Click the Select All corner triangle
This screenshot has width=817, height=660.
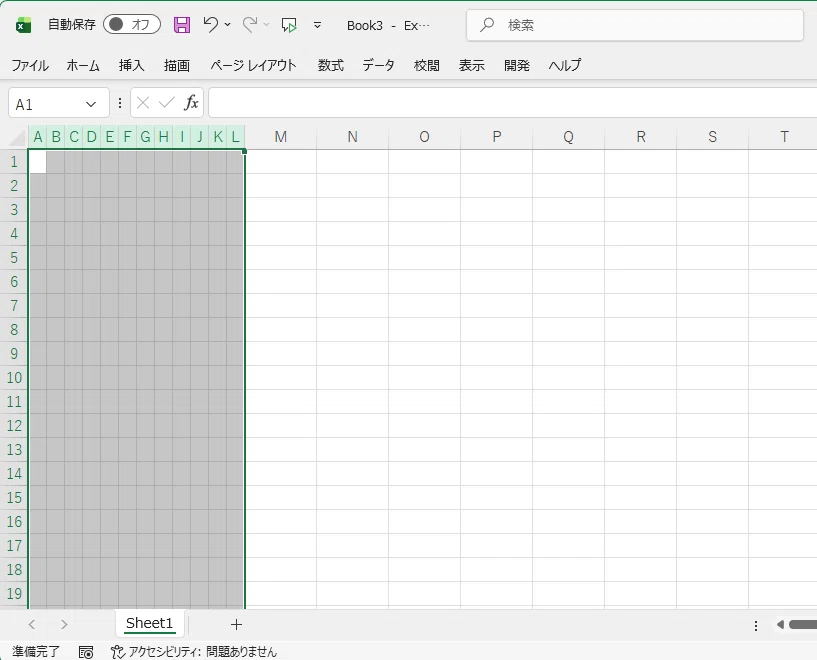tap(17, 137)
